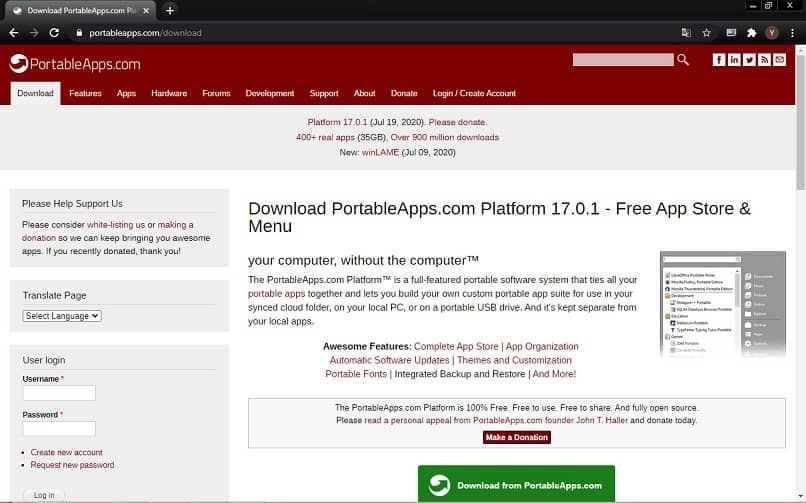Click the Please donate link
Image resolution: width=806 pixels, height=503 pixels.
[x=457, y=122]
